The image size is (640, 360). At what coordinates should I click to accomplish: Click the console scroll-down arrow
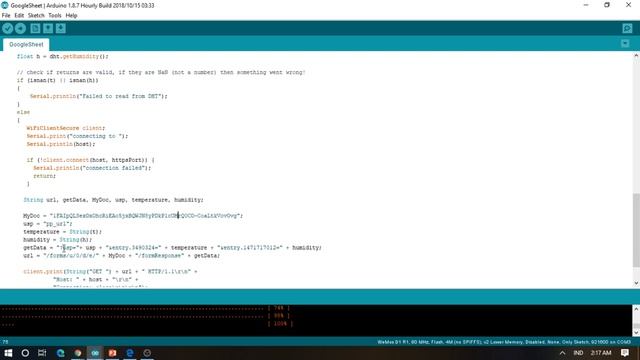tap(636, 332)
